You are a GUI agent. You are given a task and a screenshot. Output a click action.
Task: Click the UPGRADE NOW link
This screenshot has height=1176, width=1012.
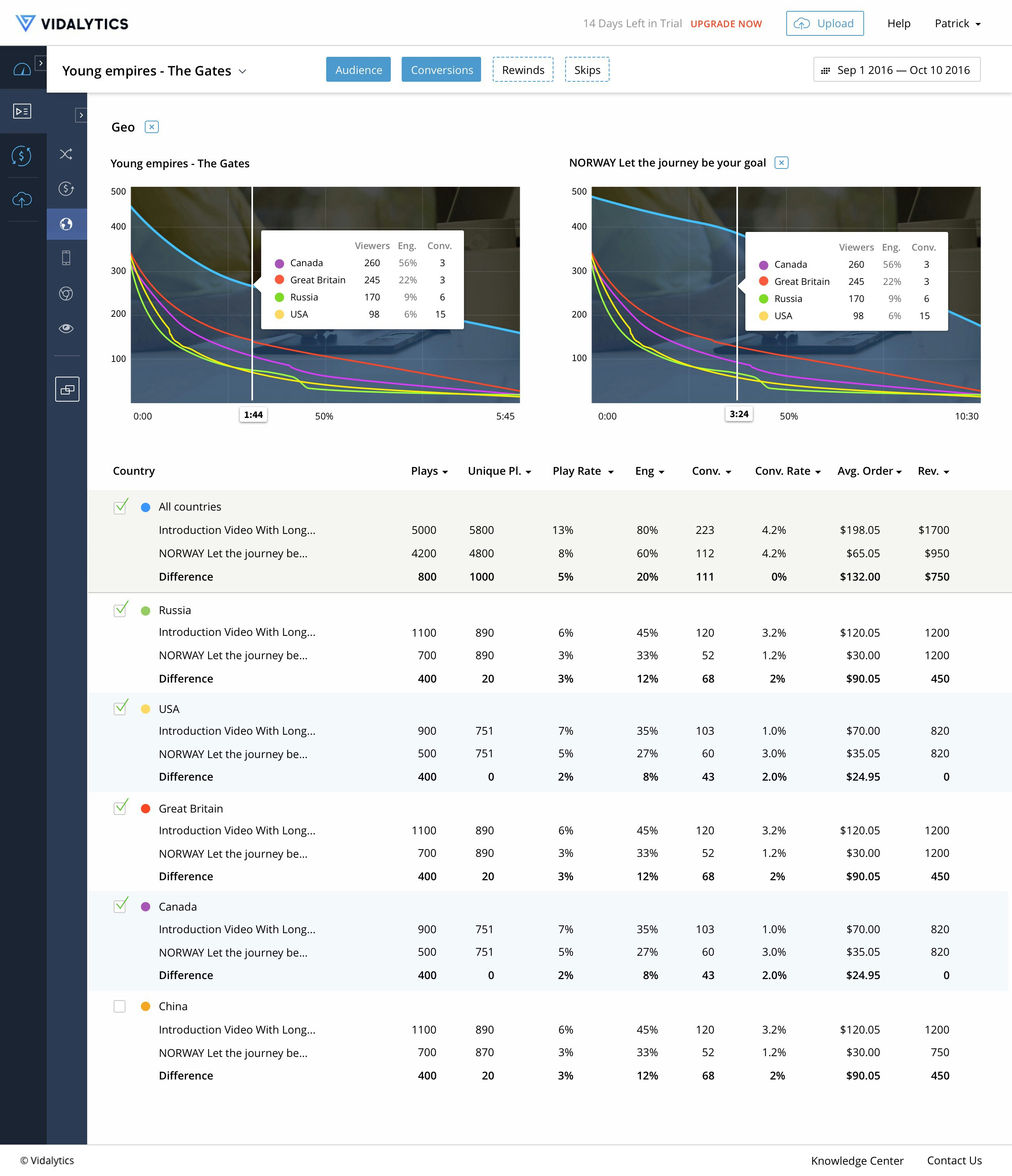(x=726, y=24)
